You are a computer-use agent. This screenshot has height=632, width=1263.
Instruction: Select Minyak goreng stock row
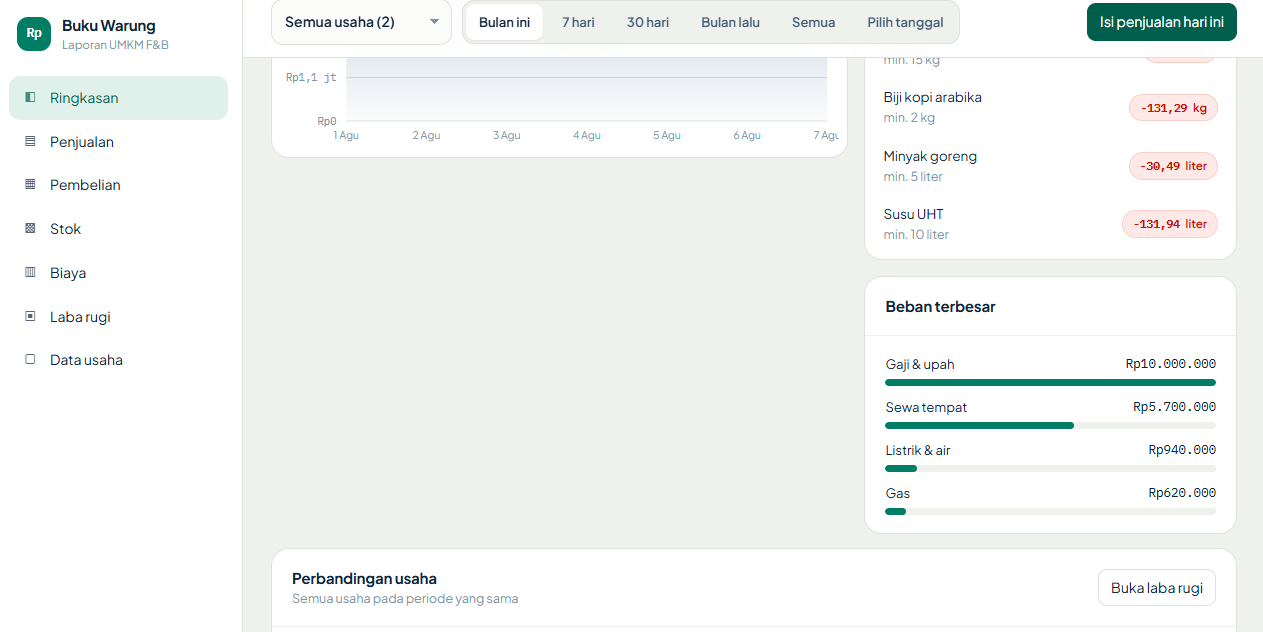click(1050, 166)
